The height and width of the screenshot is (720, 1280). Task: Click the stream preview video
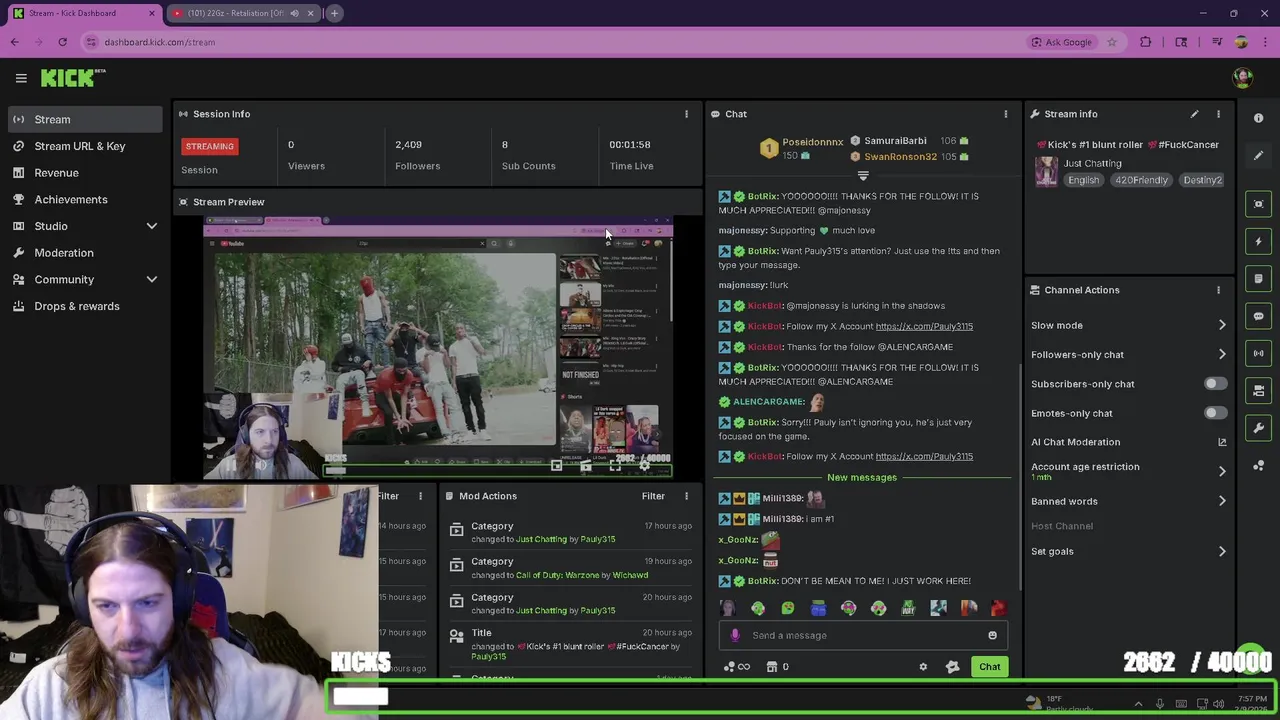[438, 348]
